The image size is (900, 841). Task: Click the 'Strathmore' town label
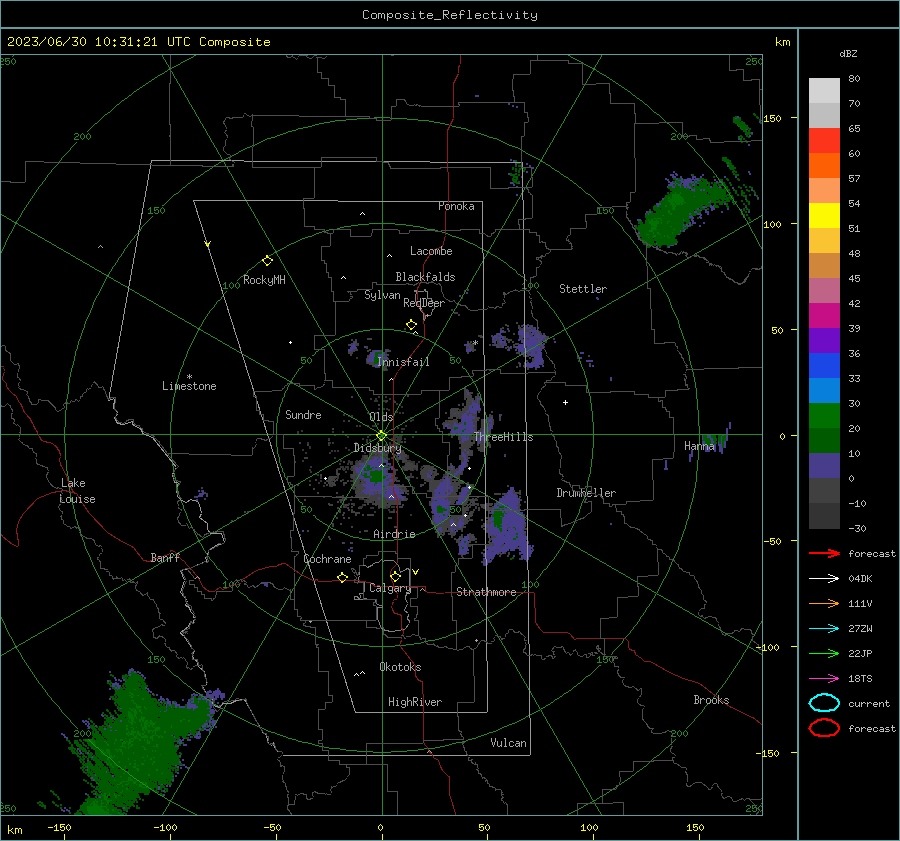(x=486, y=592)
